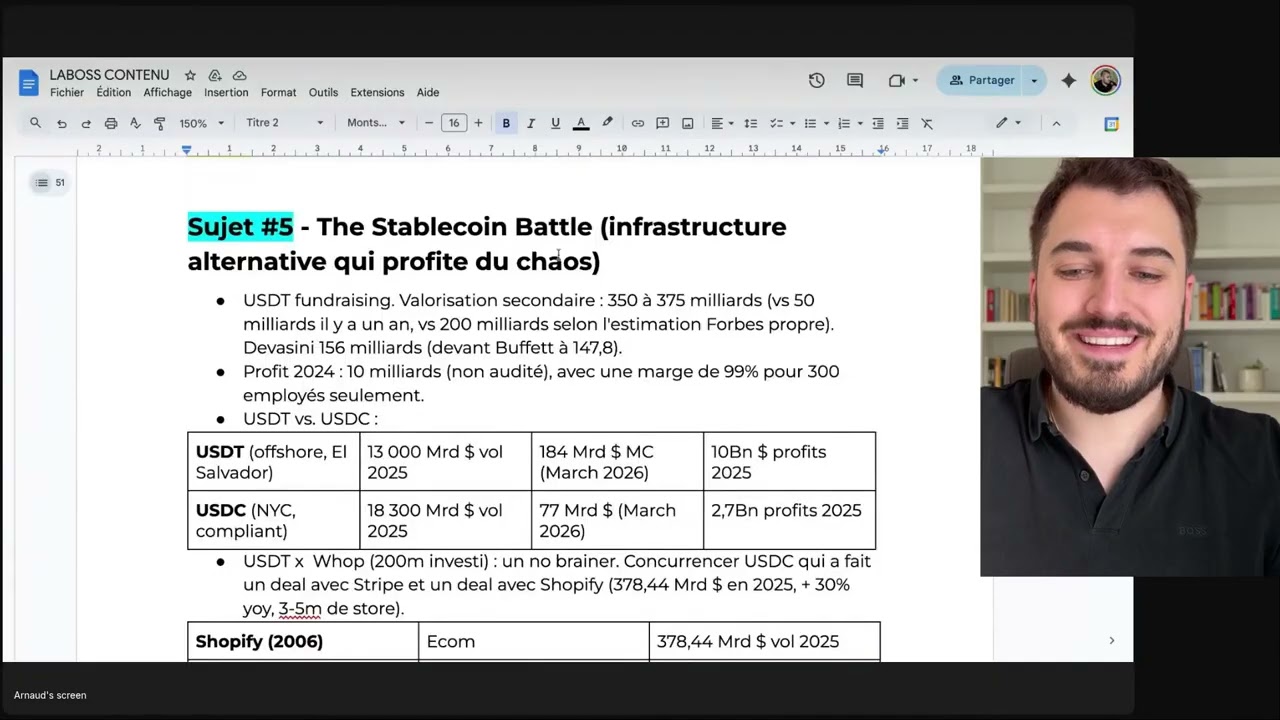Run spelling and grammar check
The image size is (1280, 720).
(x=135, y=123)
